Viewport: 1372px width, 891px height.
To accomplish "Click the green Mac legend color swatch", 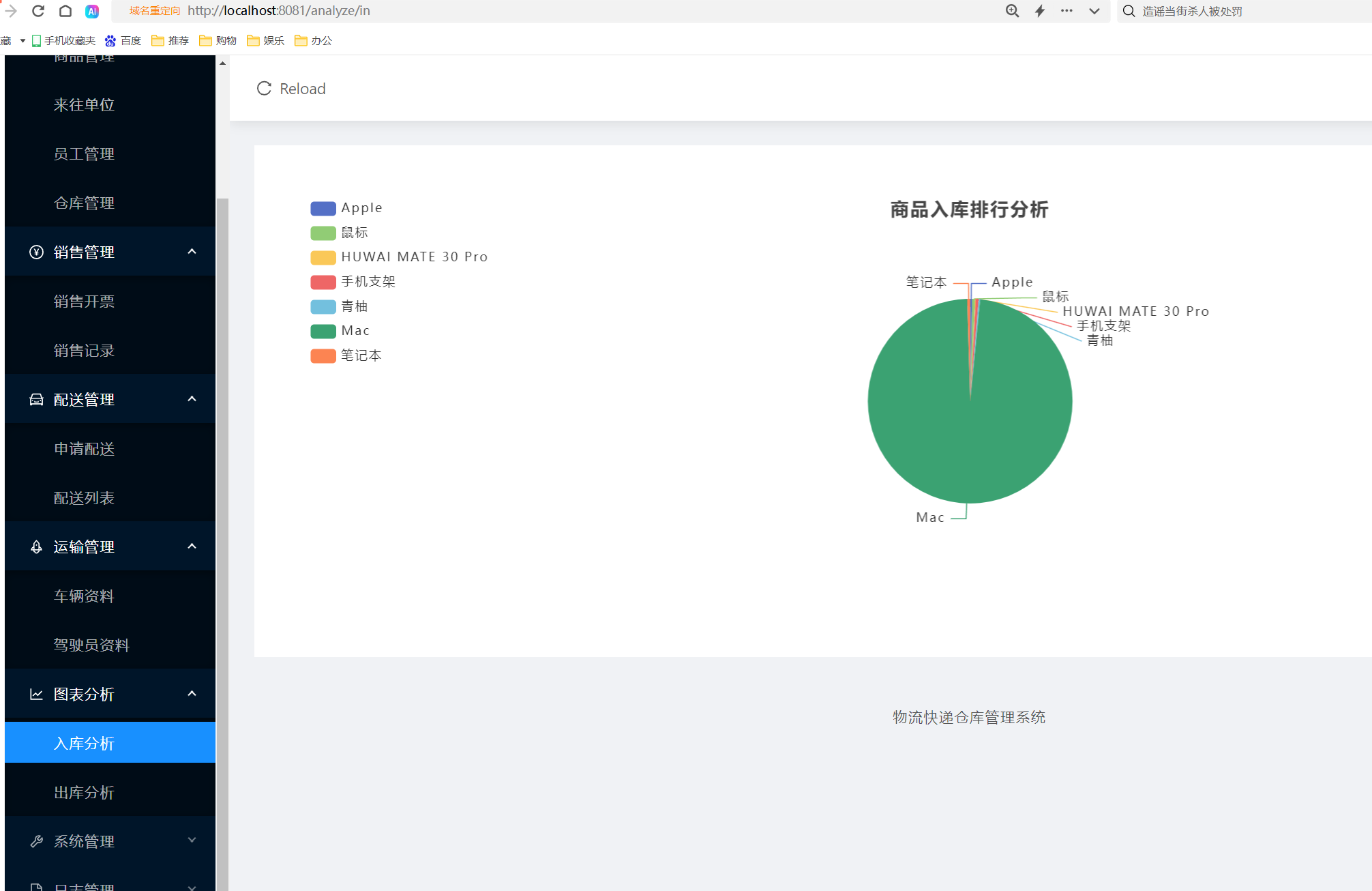I will tap(322, 331).
